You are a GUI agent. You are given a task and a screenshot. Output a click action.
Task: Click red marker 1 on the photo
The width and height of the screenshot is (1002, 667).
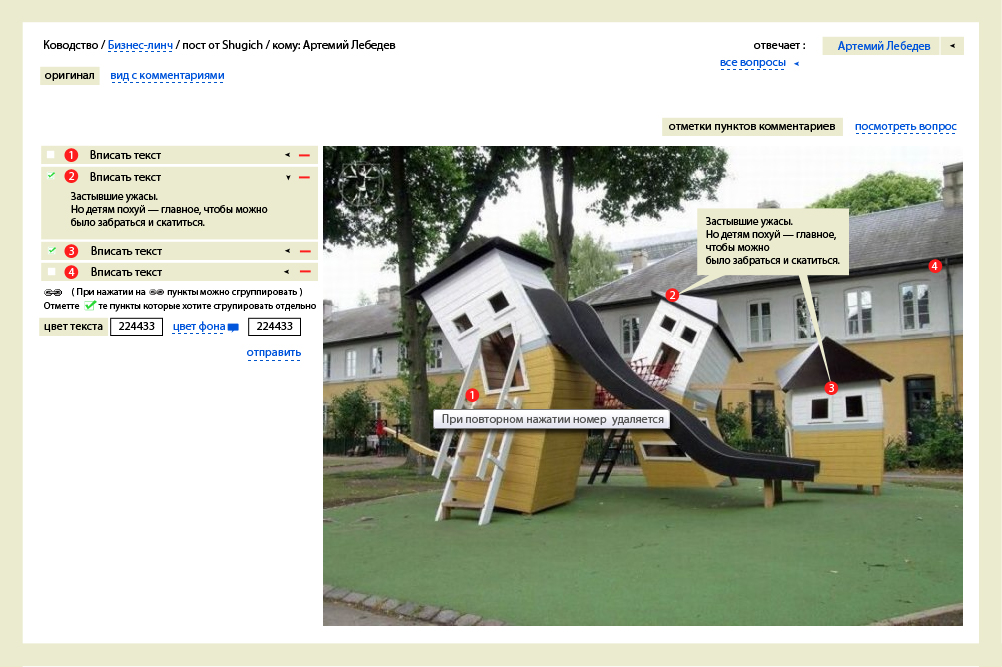tap(473, 396)
